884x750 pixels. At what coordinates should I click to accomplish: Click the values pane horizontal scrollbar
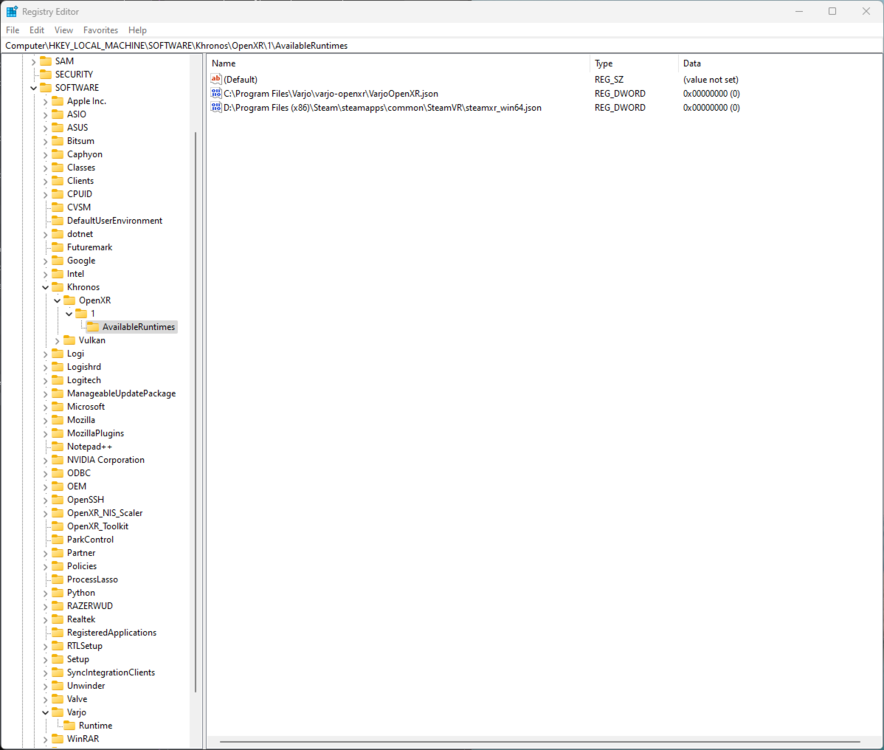[540, 742]
